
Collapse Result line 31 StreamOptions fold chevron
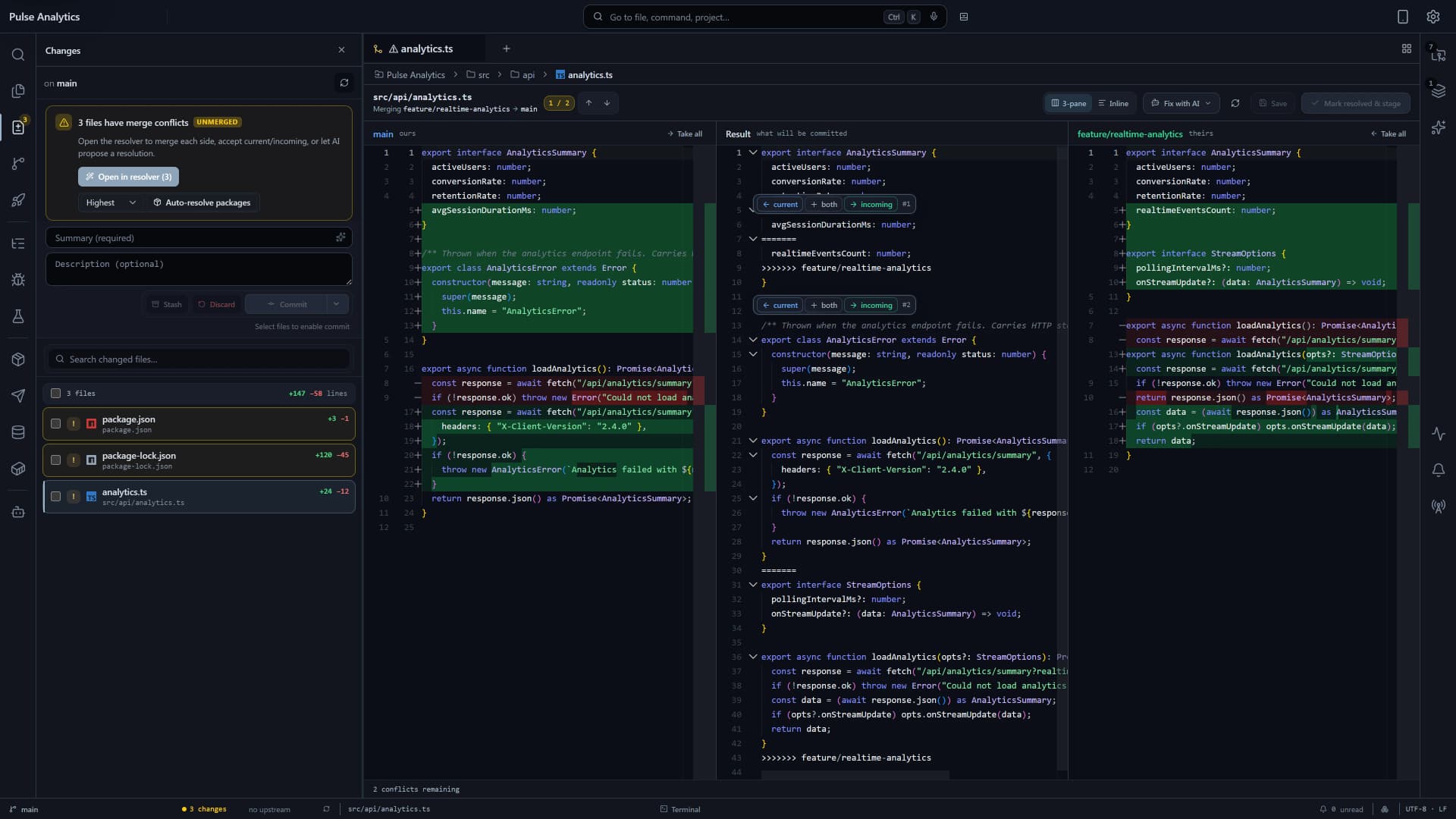pyautogui.click(x=753, y=585)
